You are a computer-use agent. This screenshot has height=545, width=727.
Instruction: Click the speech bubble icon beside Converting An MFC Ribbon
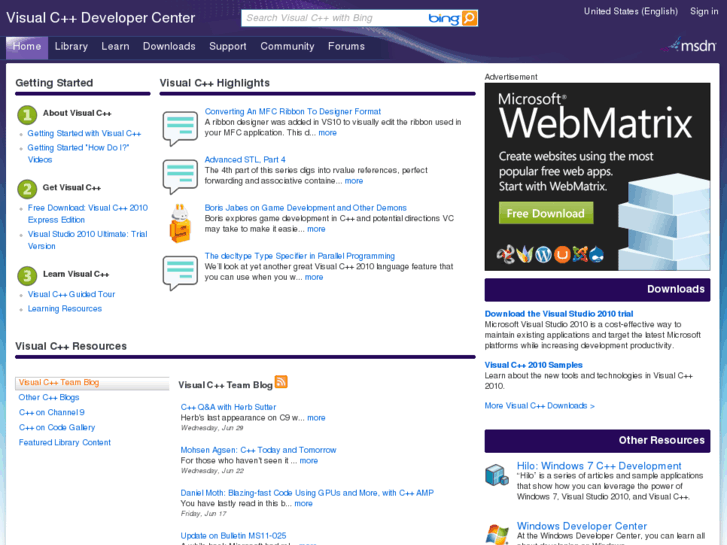point(180,128)
